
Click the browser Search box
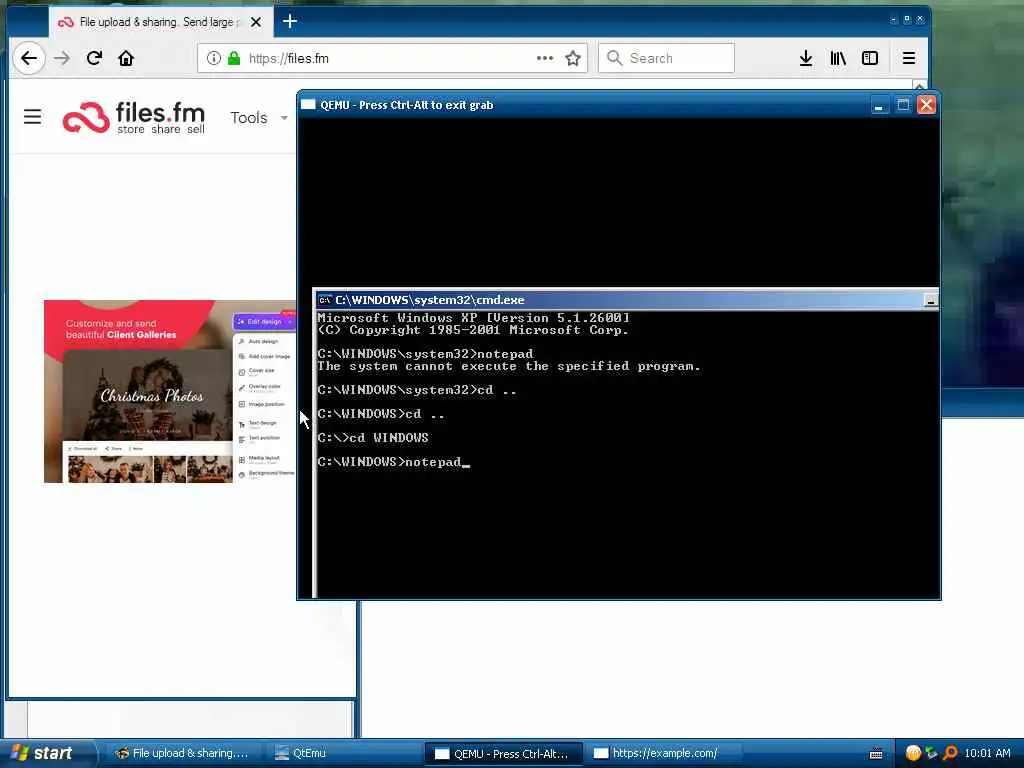click(667, 58)
